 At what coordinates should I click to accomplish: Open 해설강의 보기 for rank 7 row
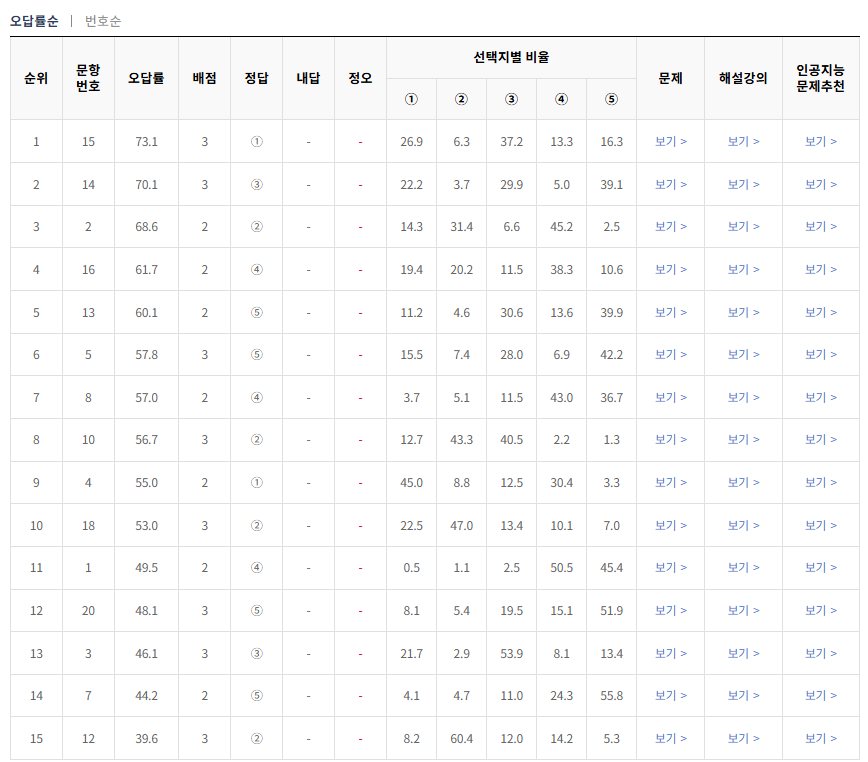tap(743, 397)
